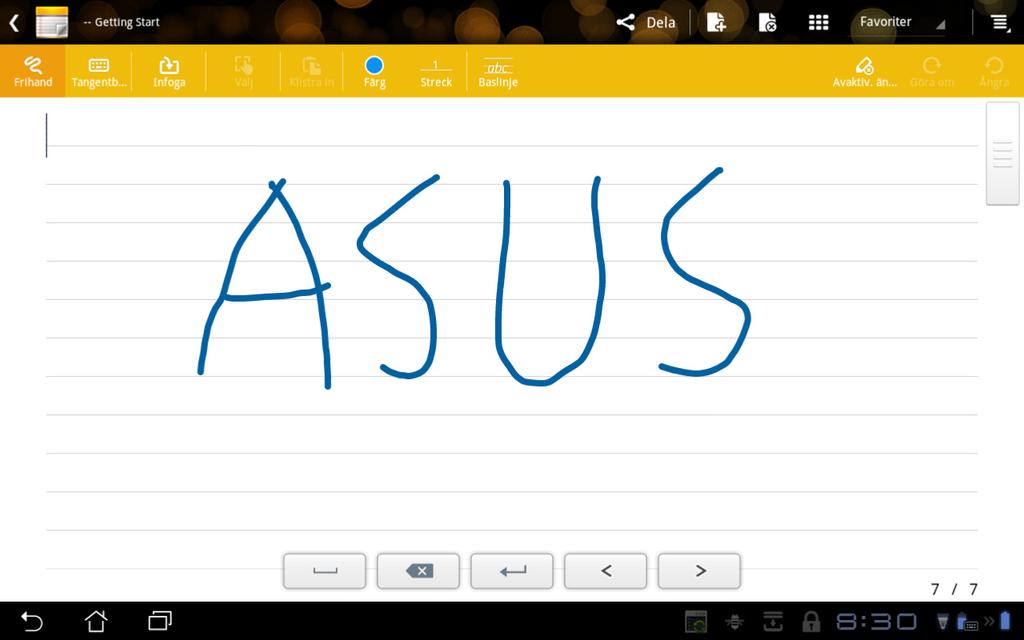Tap the battery indicator in the system bar
The width and height of the screenshot is (1024, 640).
(1005, 620)
